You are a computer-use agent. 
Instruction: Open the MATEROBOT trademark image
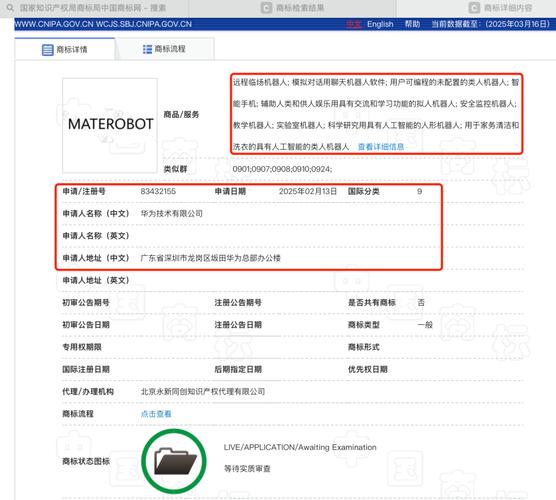coord(110,126)
